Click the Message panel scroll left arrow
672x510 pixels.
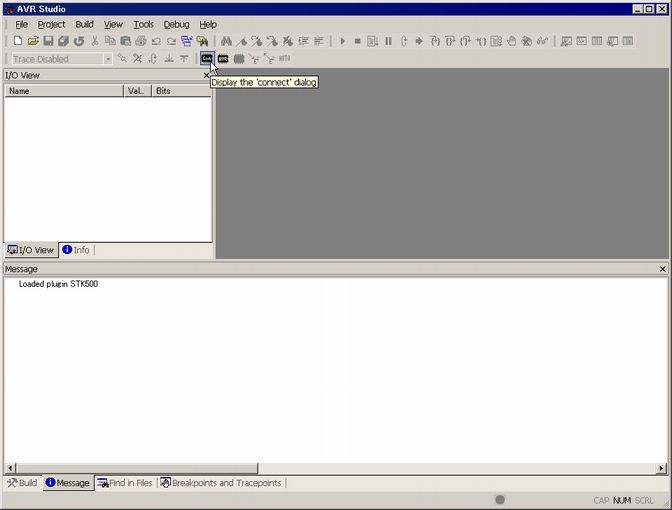pos(10,468)
